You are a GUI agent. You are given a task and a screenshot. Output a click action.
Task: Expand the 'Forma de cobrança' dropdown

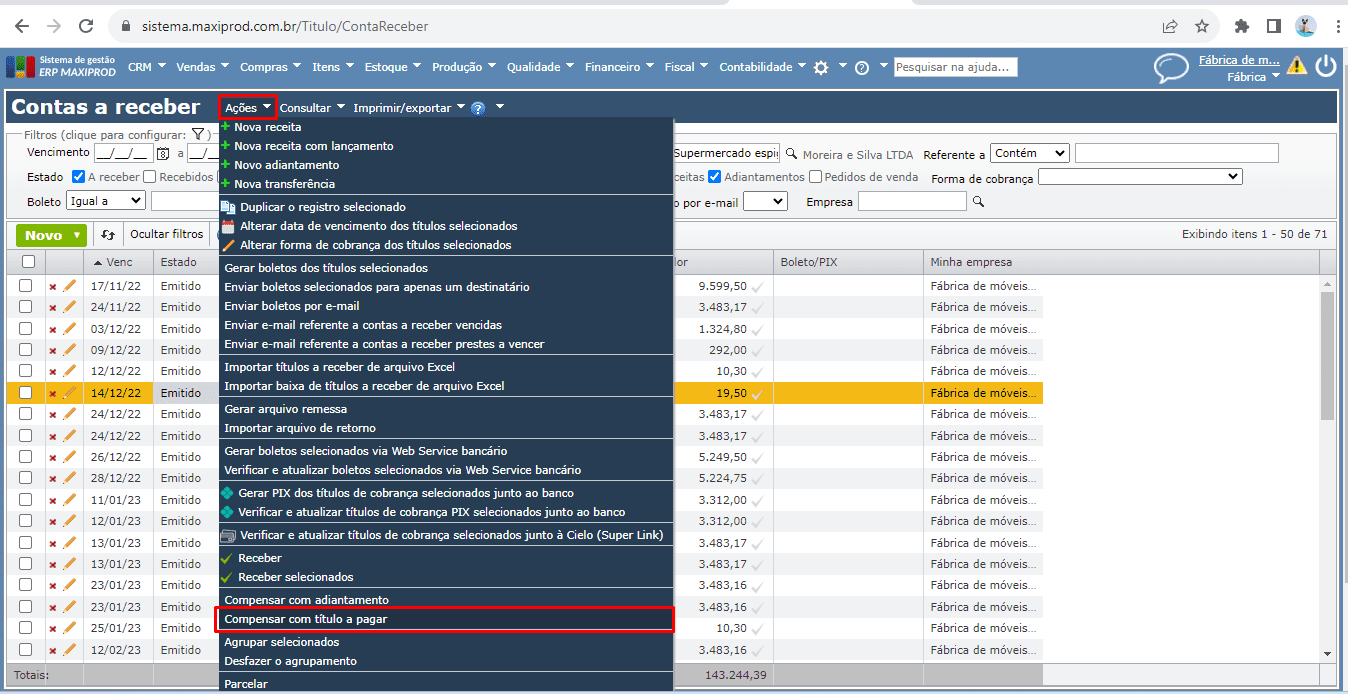tap(1140, 177)
